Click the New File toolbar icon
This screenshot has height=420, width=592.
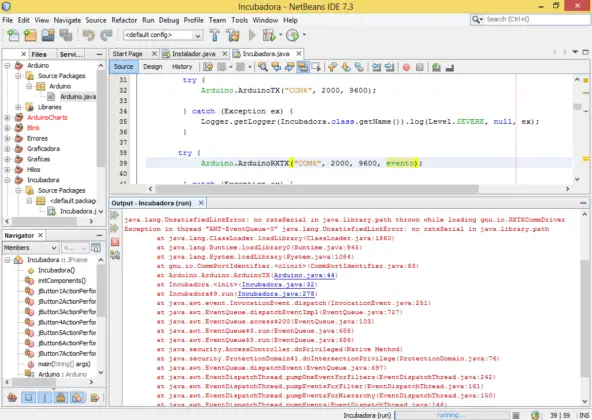coord(13,35)
